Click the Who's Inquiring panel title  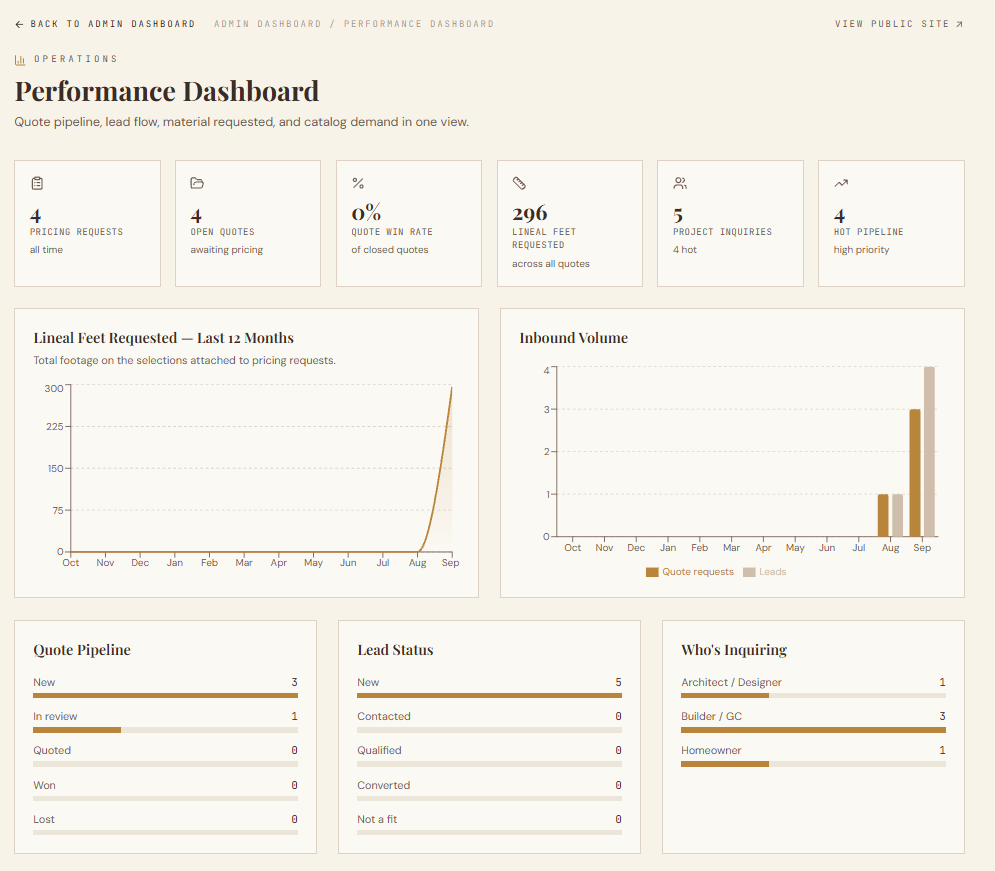(x=734, y=650)
